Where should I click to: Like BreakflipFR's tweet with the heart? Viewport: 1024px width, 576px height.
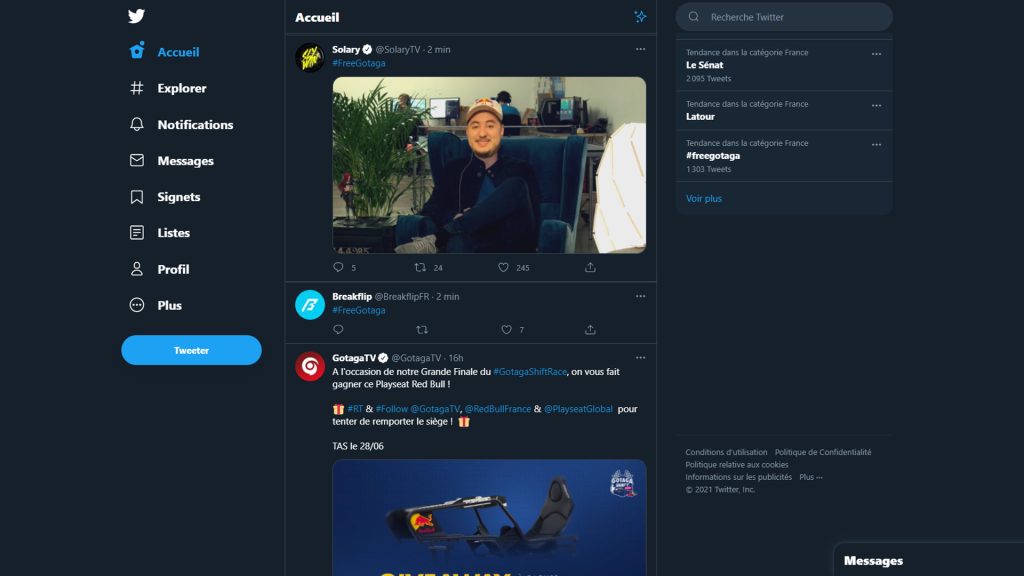click(x=505, y=329)
